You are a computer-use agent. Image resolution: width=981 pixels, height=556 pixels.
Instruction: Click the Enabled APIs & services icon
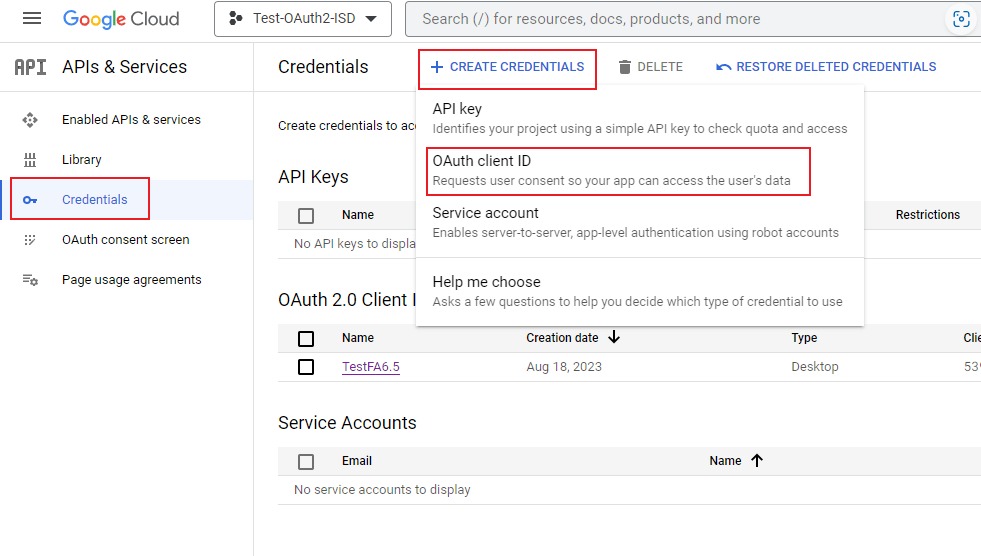coord(30,120)
